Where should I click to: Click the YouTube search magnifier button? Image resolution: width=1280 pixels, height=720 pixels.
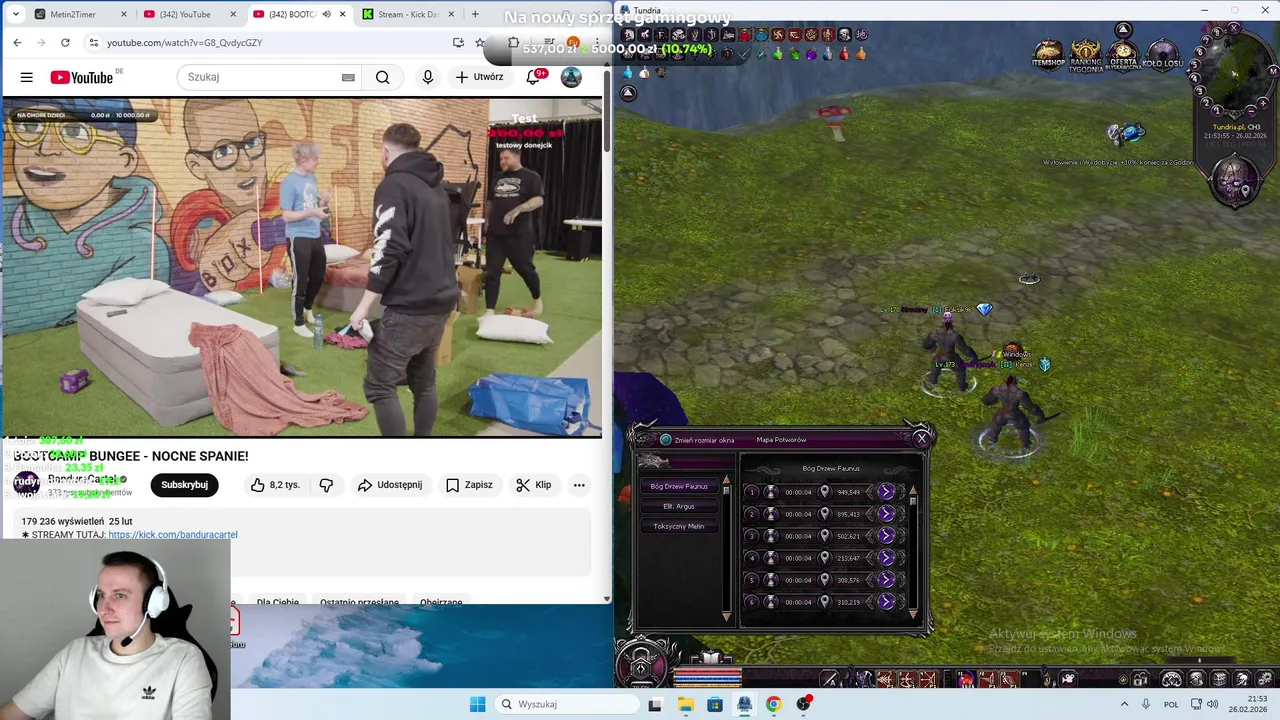click(x=382, y=77)
